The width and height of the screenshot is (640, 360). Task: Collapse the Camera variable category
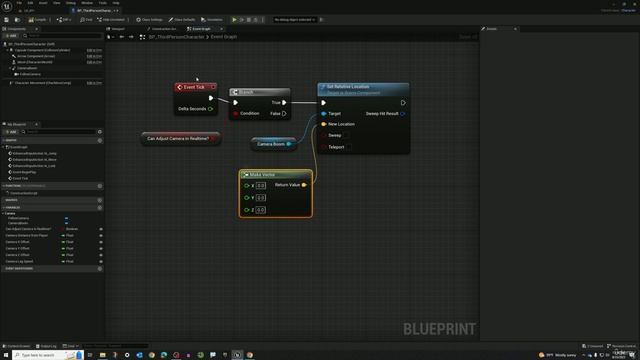tap(4, 213)
